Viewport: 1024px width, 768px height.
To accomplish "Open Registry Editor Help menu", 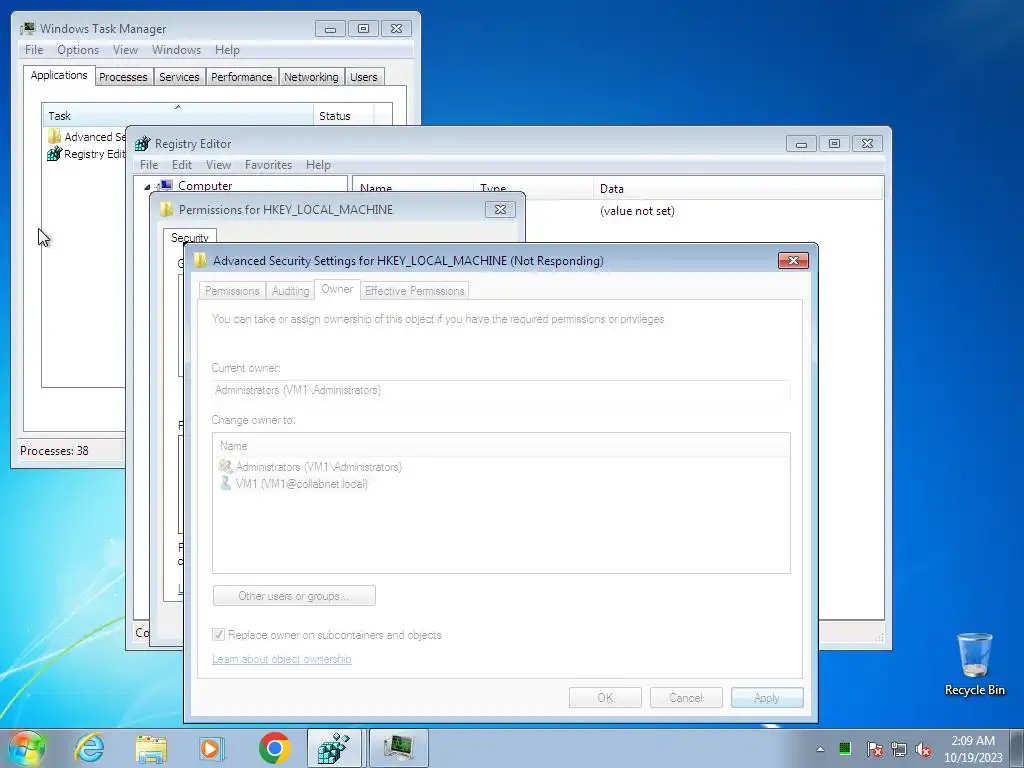I will (318, 165).
